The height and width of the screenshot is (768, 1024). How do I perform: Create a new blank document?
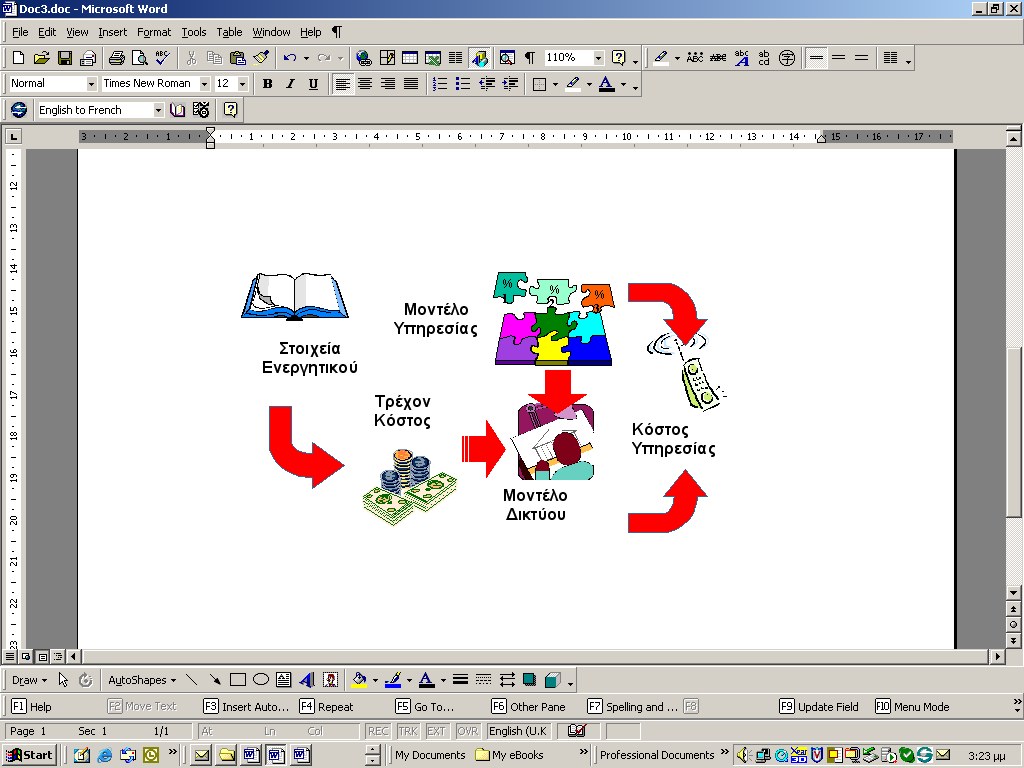pos(18,58)
